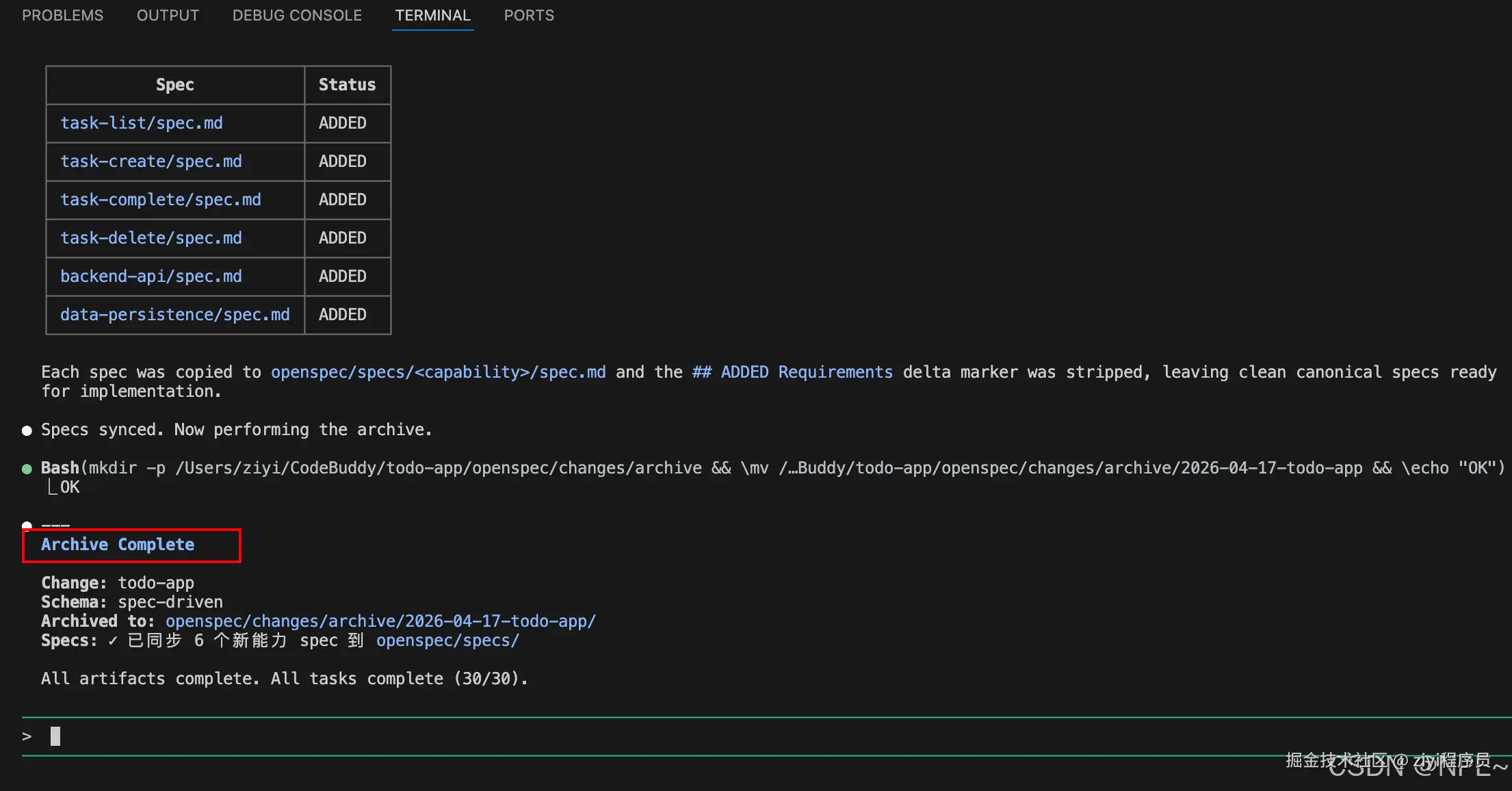This screenshot has width=1512, height=791.
Task: Switch to the PROBLEMS tab
Action: point(62,15)
